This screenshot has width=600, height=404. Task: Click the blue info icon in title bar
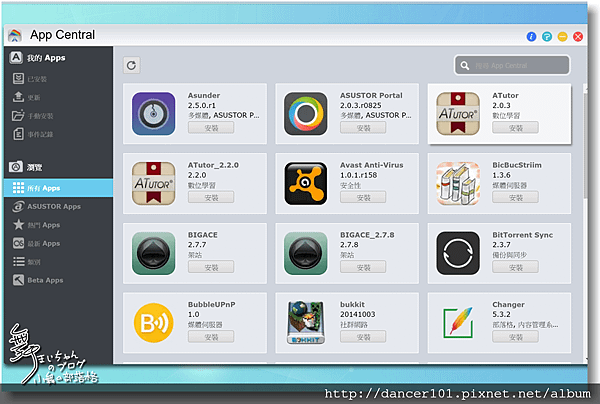[x=531, y=36]
